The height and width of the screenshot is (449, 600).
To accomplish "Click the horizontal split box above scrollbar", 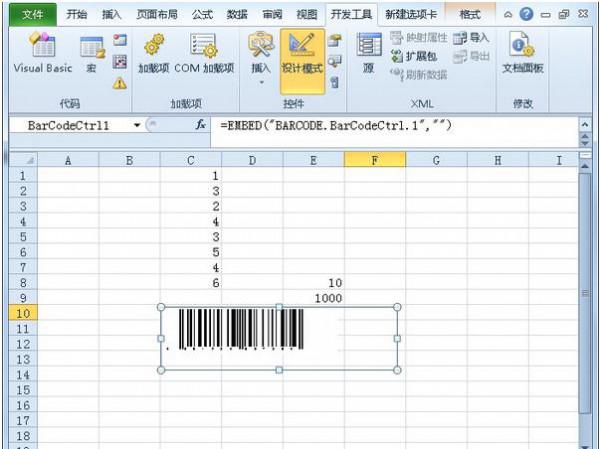I will 585,155.
